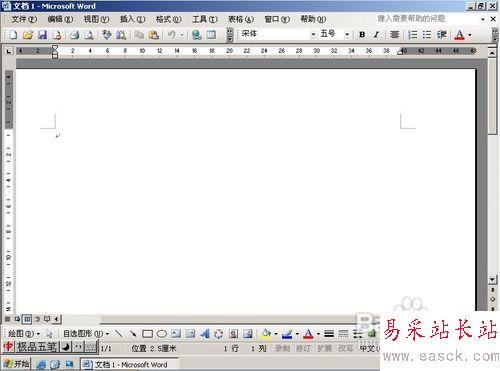Switch to Web Layout view button
The width and height of the screenshot is (500, 371).
tap(17, 319)
